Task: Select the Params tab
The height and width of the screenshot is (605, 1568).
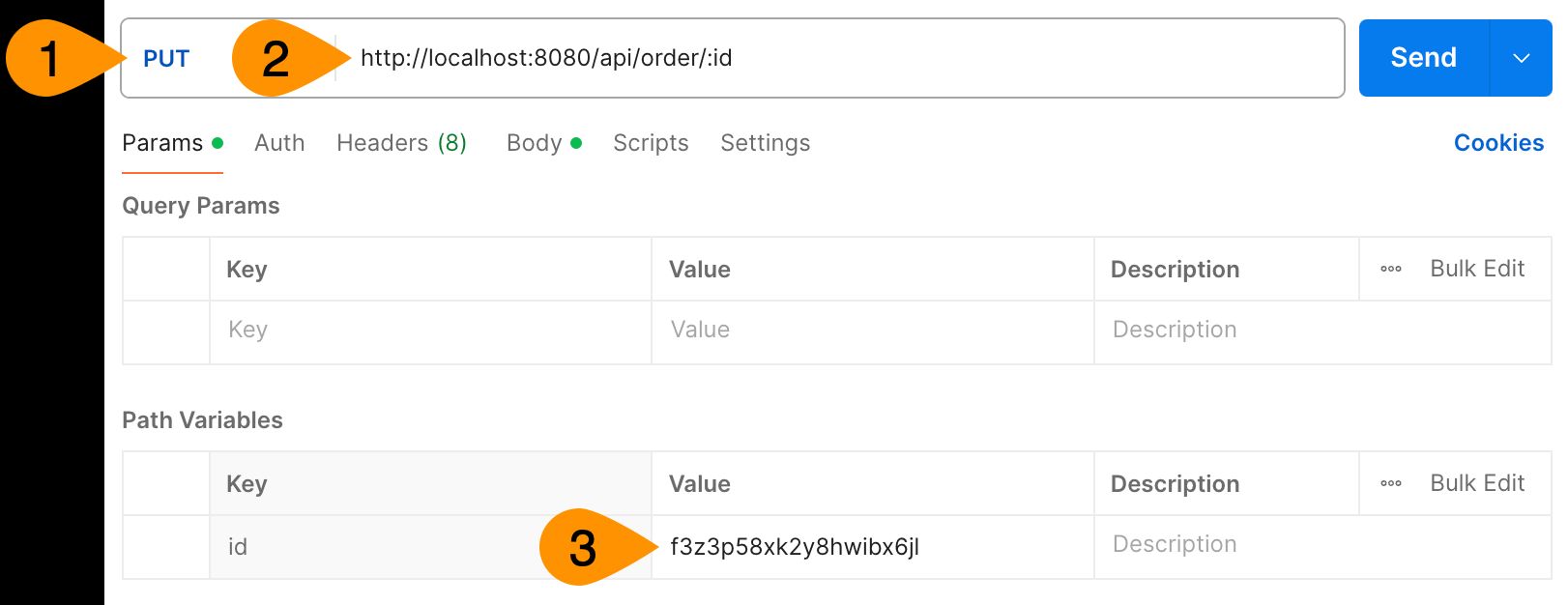Action: pyautogui.click(x=172, y=143)
